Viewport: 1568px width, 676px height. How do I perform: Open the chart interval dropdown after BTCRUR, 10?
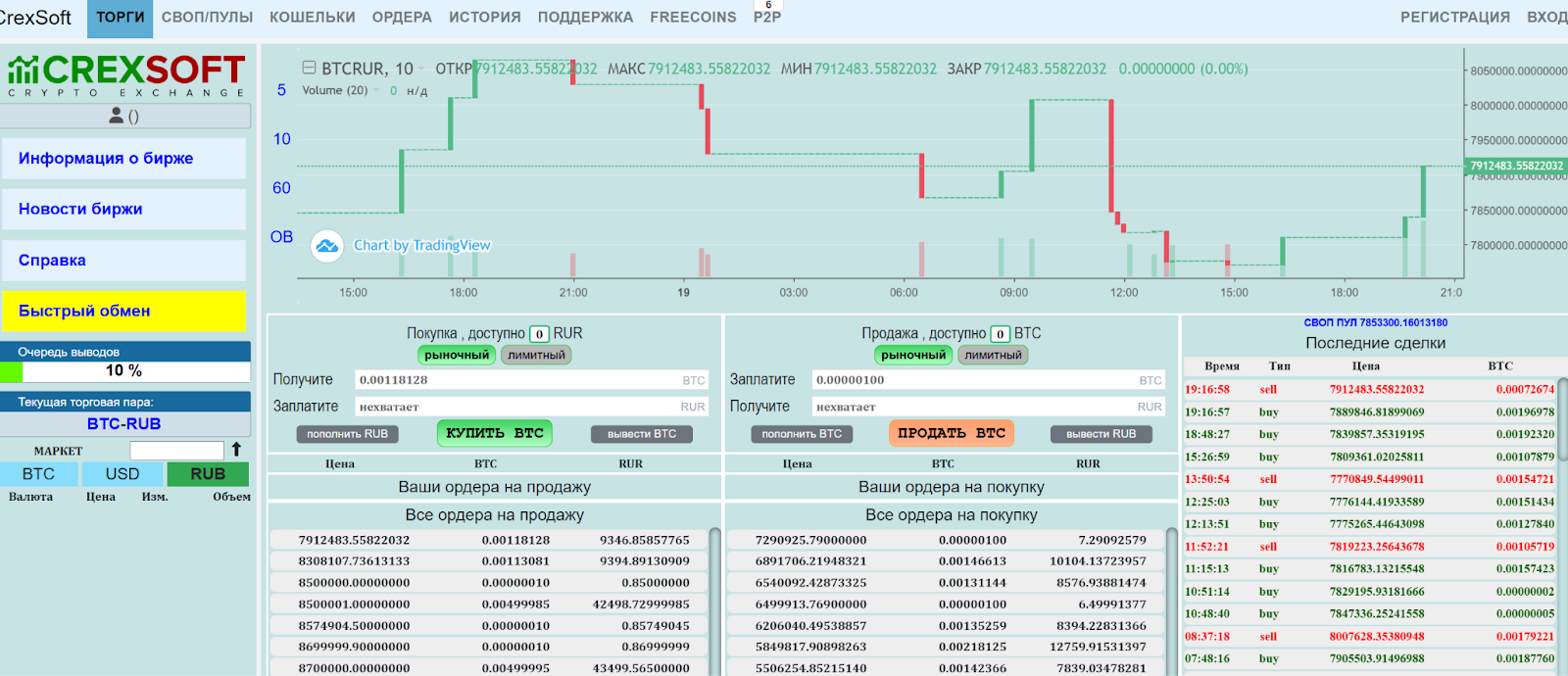(422, 69)
